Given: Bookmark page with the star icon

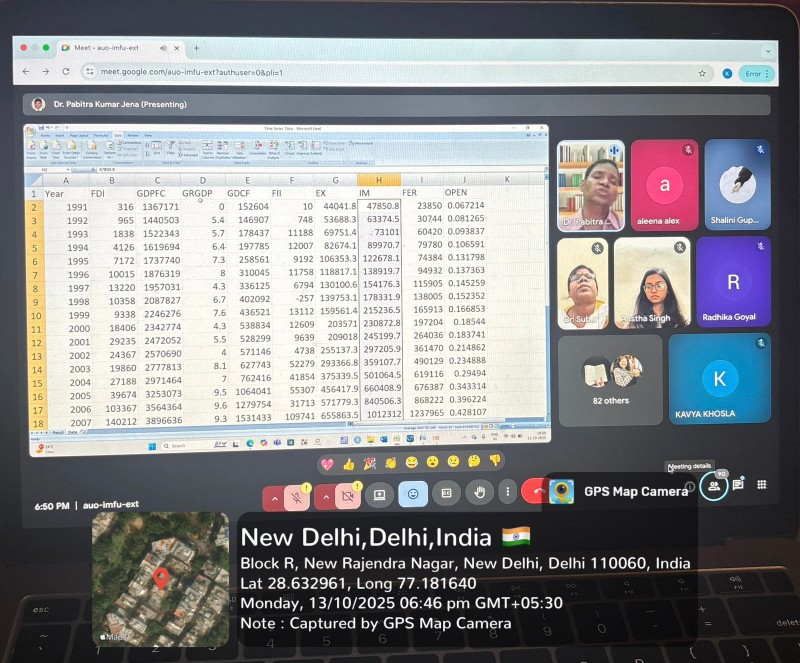Looking at the screenshot, I should [702, 73].
